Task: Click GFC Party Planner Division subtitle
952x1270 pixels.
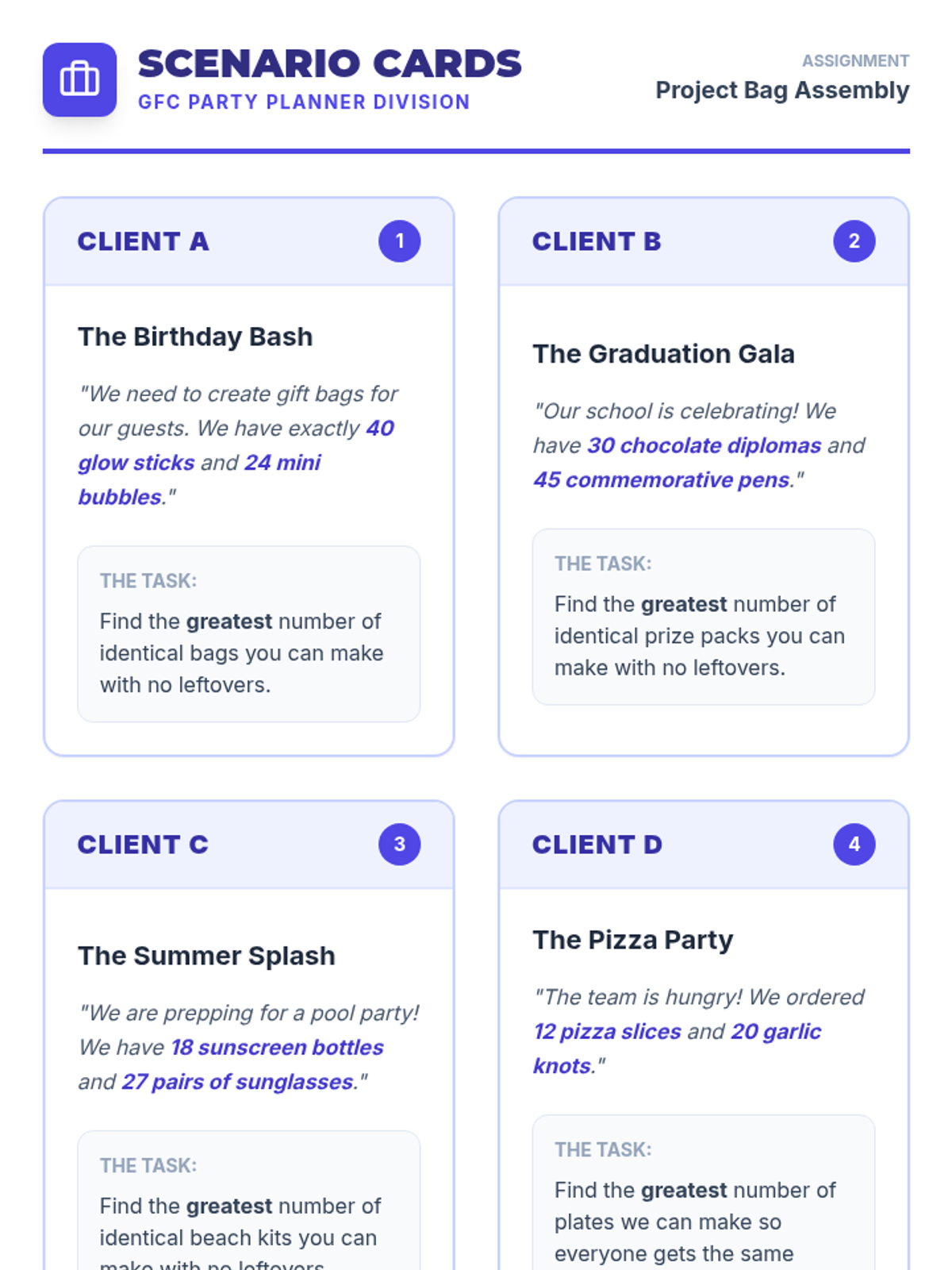Action: tap(304, 102)
